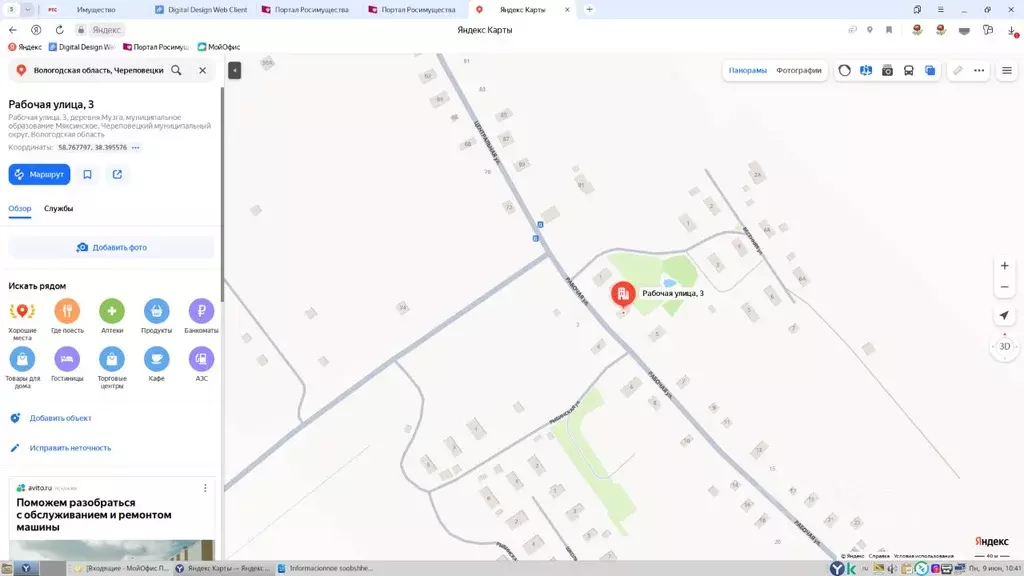The width and height of the screenshot is (1024, 576).
Task: Search nearby Гостиницы
Action: (67, 365)
